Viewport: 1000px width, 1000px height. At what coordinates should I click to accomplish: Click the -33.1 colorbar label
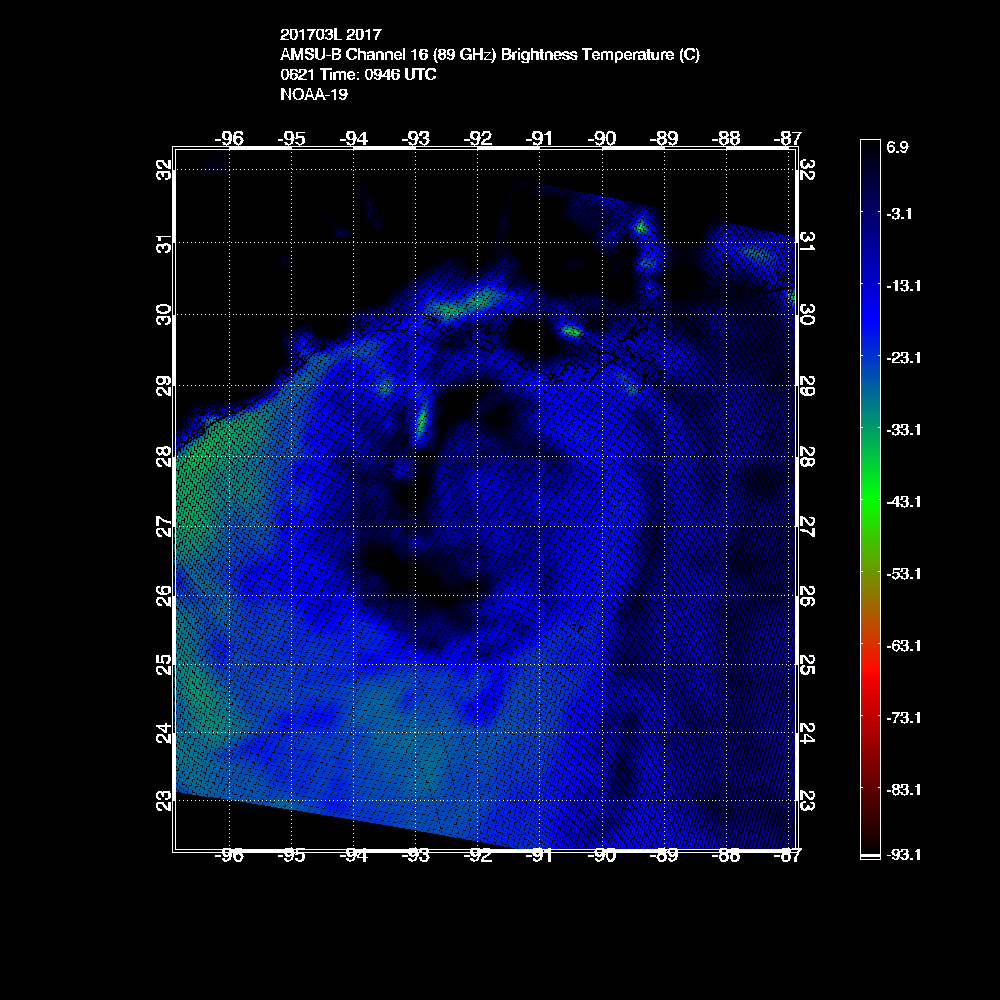click(x=904, y=430)
